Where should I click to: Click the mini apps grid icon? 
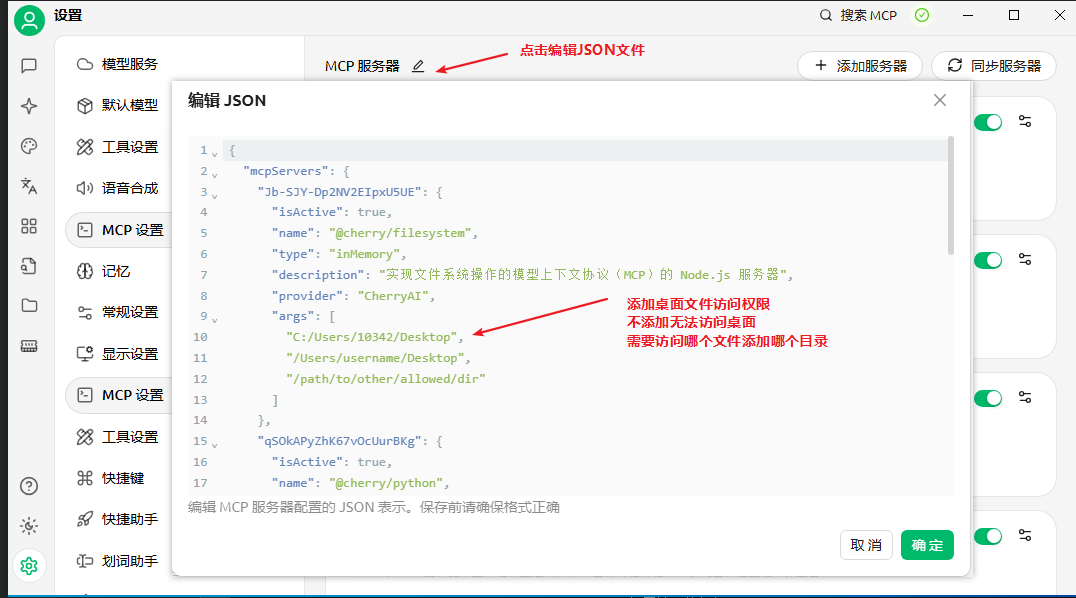coord(29,226)
